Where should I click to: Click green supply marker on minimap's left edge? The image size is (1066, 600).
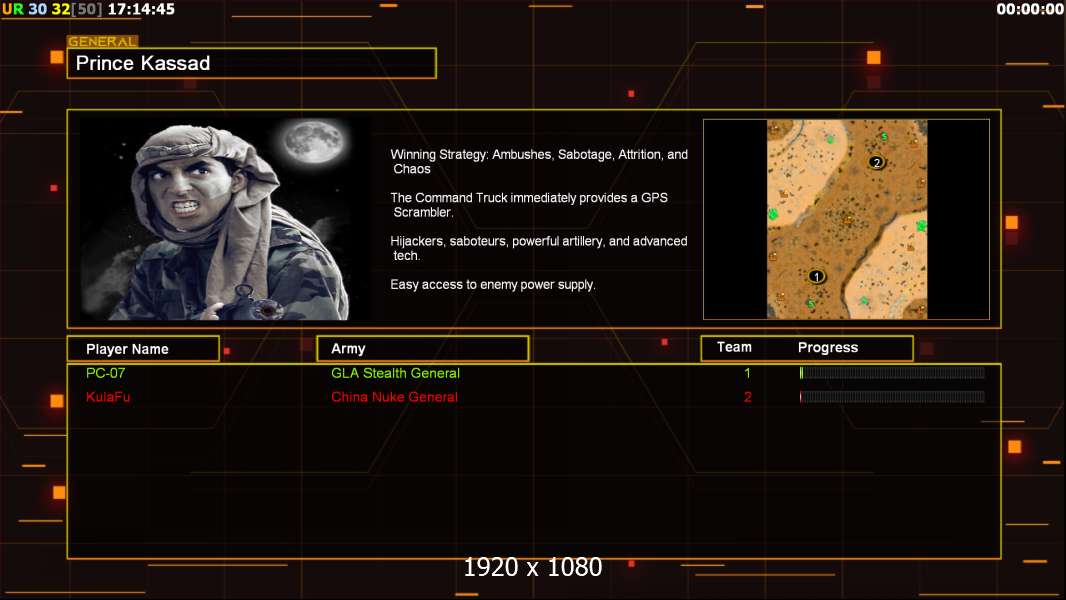point(772,214)
